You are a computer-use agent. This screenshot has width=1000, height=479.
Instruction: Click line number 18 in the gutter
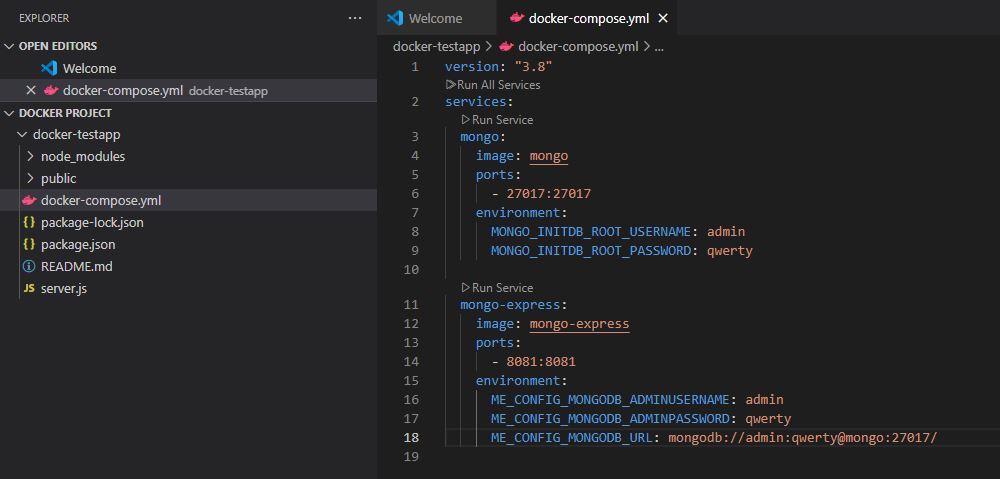[411, 438]
